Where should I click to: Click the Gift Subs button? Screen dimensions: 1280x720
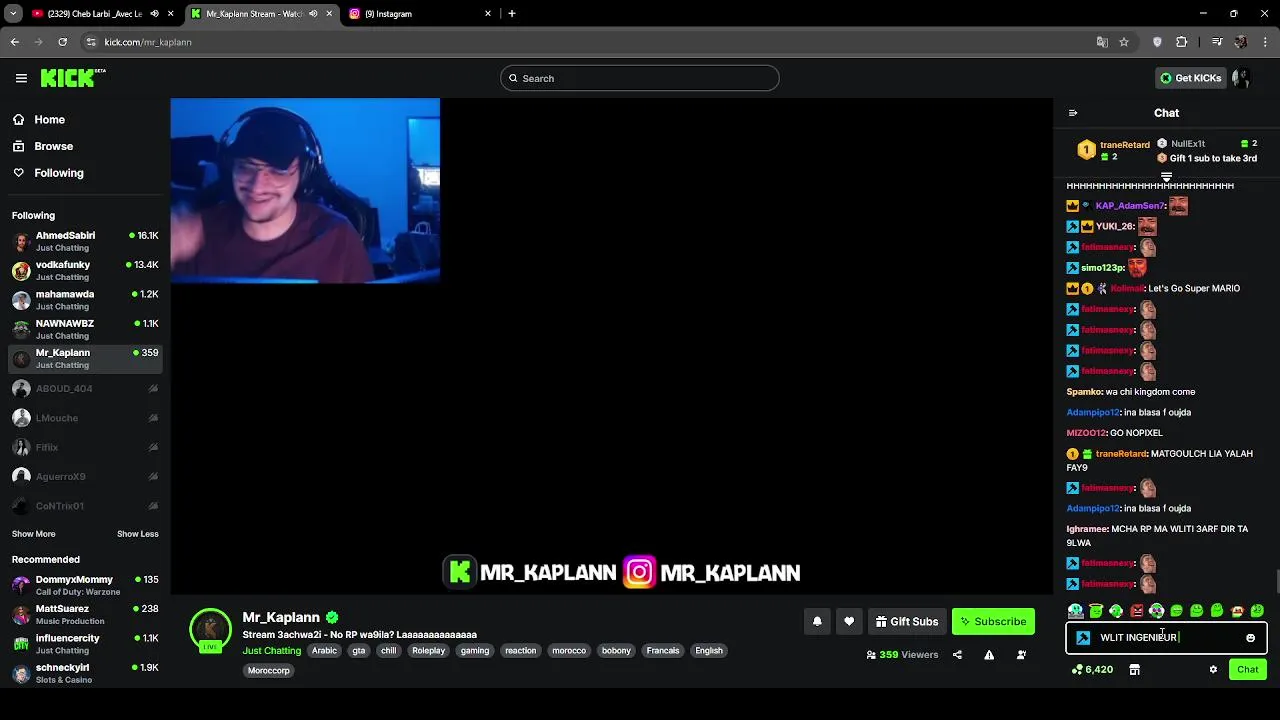point(907,622)
